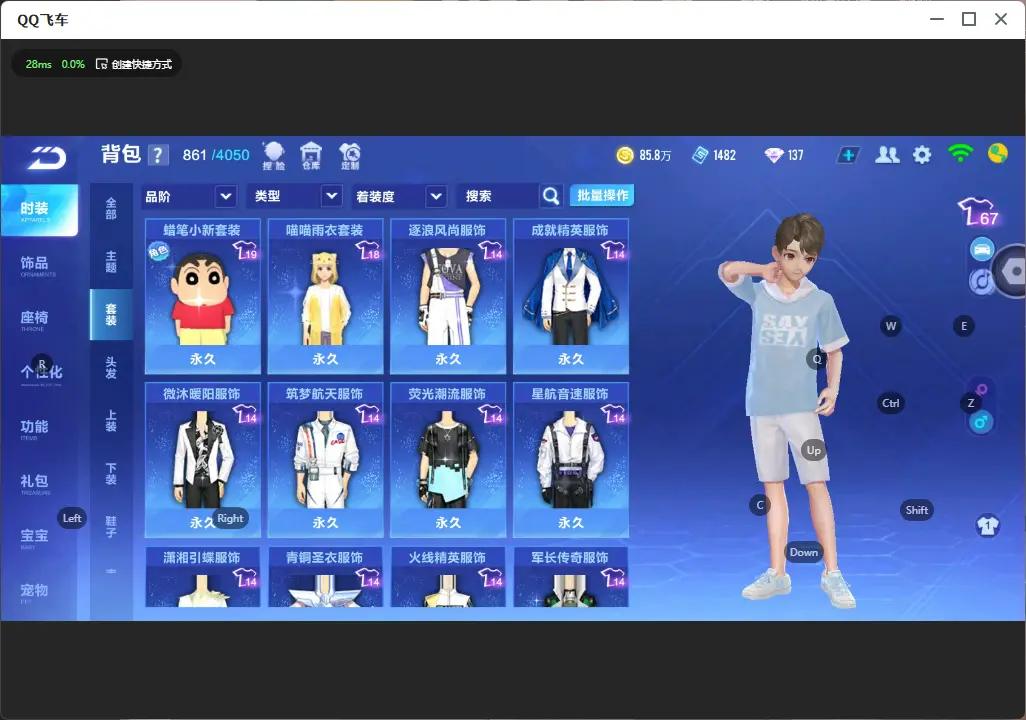Select the 潇湘引蝶服饰 outfit card
The height and width of the screenshot is (720, 1026).
click(x=202, y=577)
